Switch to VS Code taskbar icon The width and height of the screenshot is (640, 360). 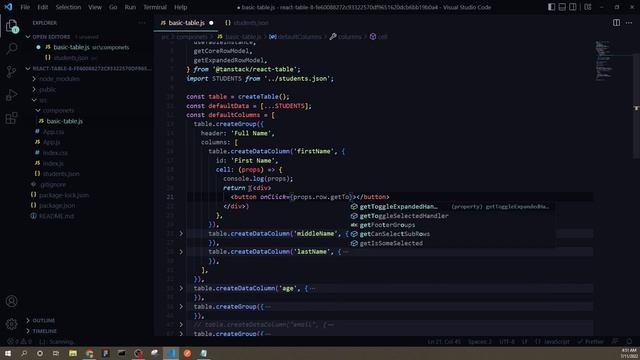click(171, 353)
